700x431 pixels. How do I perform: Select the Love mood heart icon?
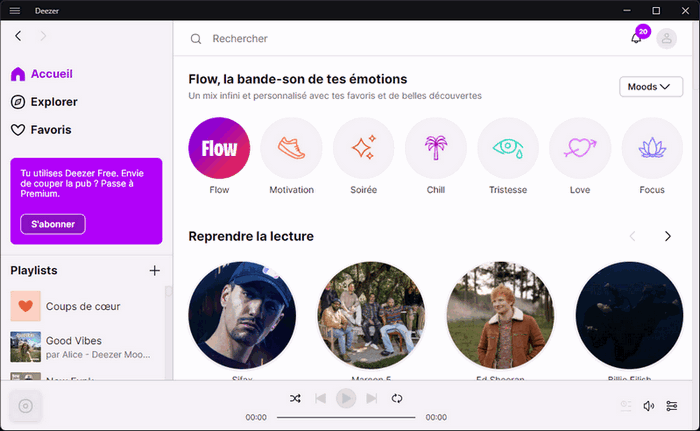580,148
